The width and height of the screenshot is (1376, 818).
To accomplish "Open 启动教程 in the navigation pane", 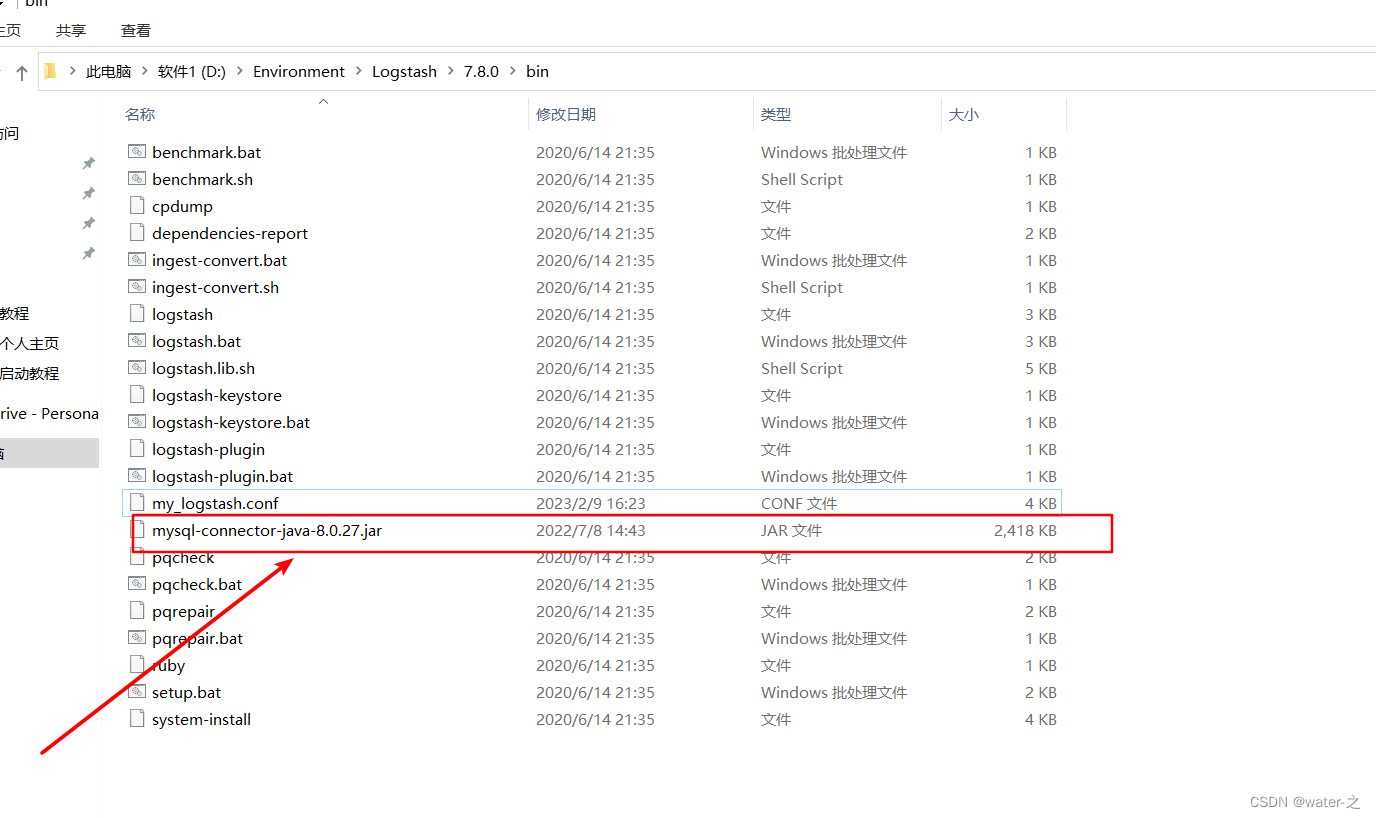I will [x=29, y=373].
